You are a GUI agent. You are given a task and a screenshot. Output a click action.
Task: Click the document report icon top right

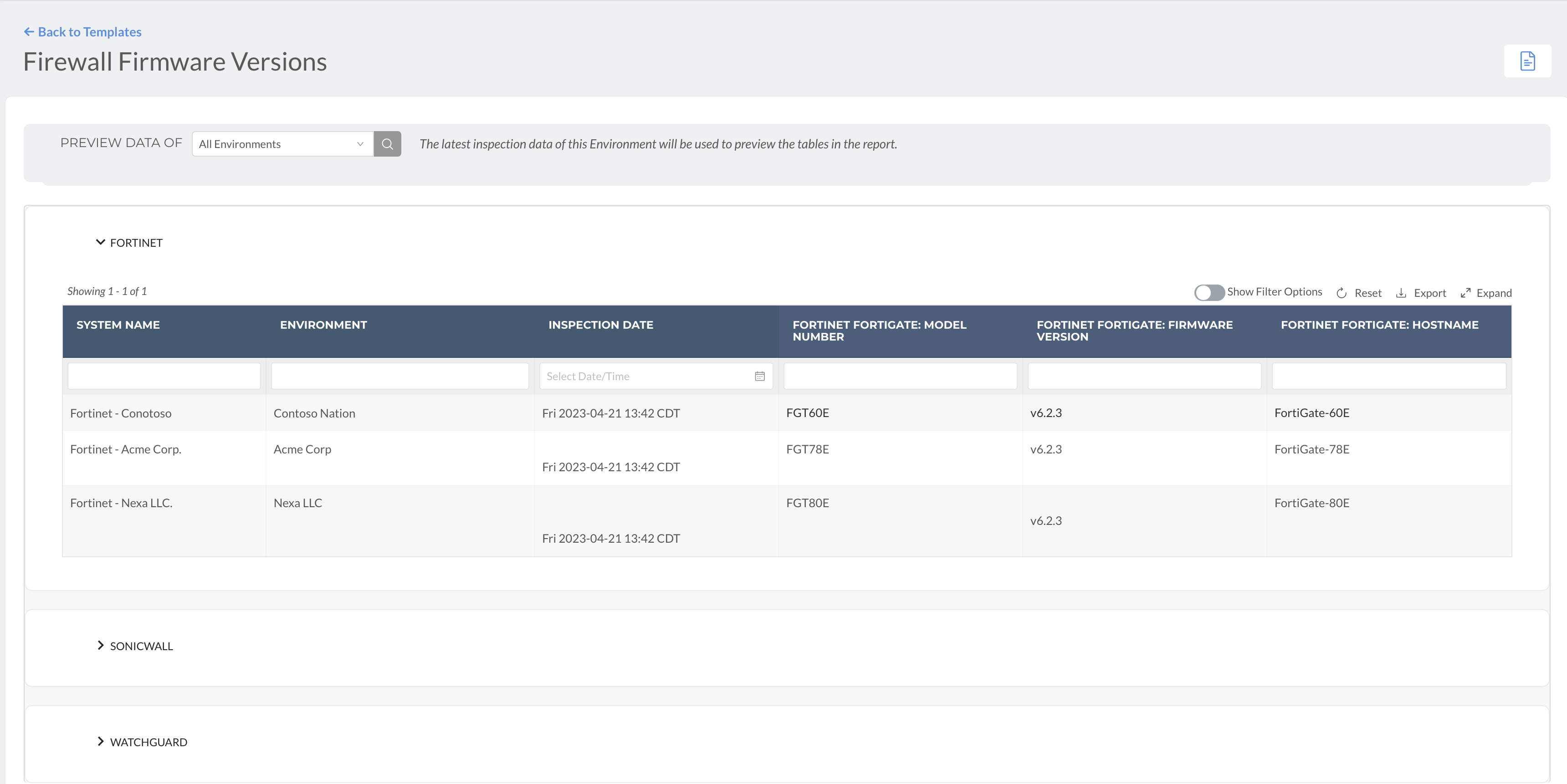1527,61
